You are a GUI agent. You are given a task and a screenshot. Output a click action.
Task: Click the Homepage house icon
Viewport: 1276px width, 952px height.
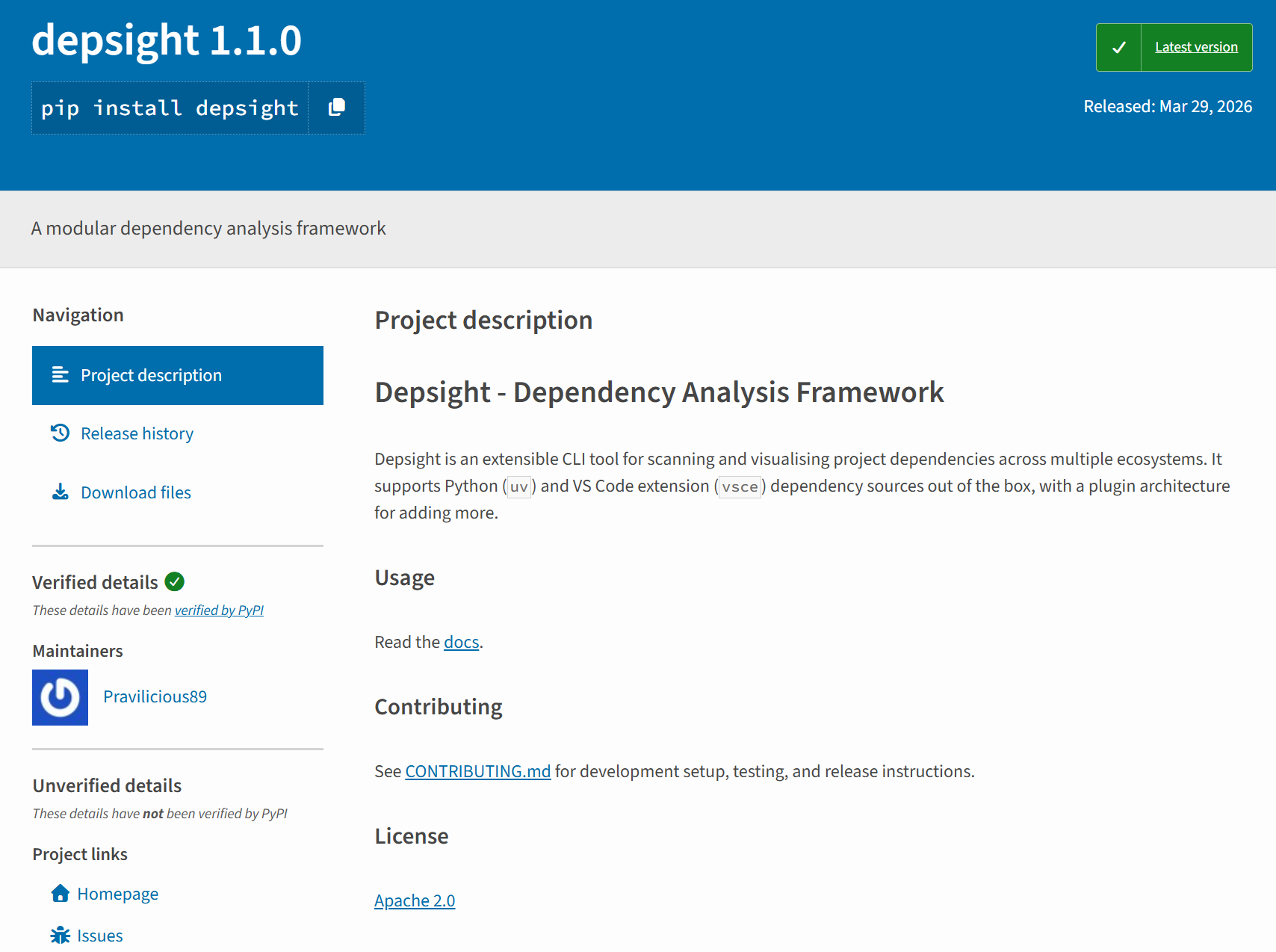[59, 893]
